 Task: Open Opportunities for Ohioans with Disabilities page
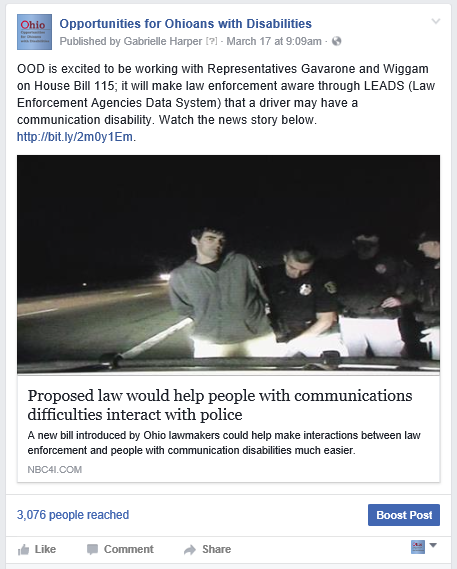185,24
